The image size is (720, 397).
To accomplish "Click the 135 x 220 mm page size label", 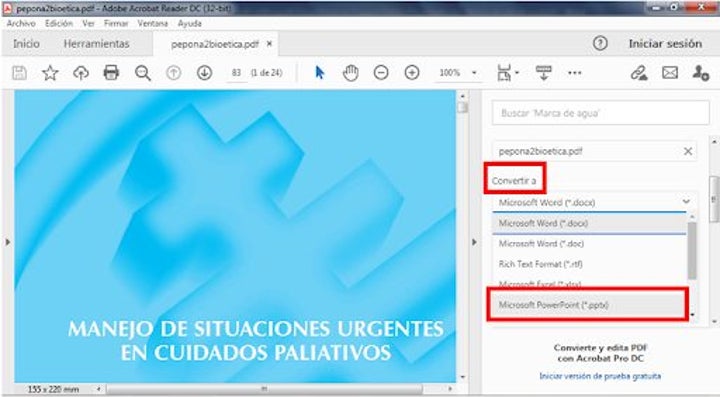I will [x=53, y=389].
